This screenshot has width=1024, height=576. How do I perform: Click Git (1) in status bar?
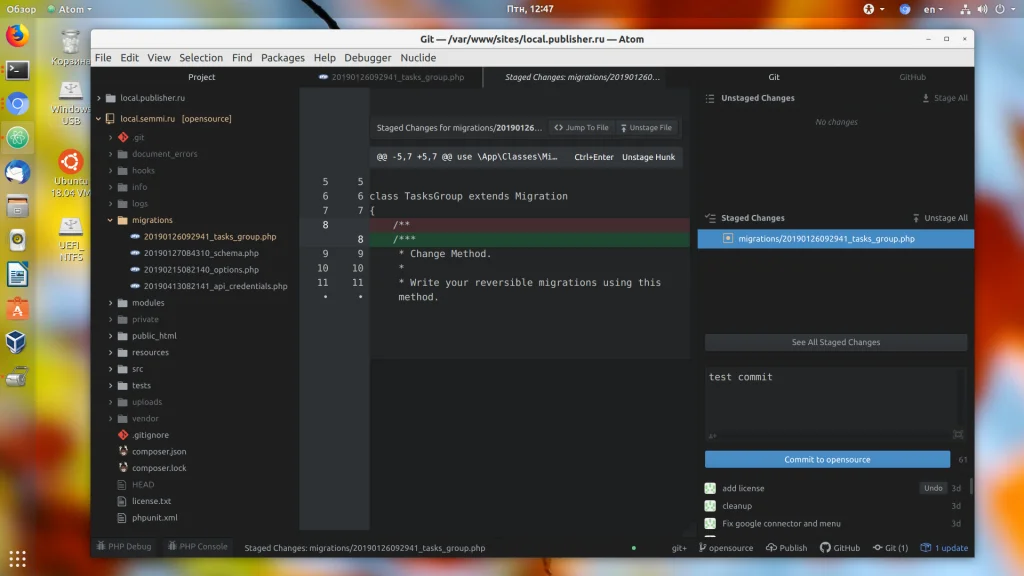click(890, 548)
